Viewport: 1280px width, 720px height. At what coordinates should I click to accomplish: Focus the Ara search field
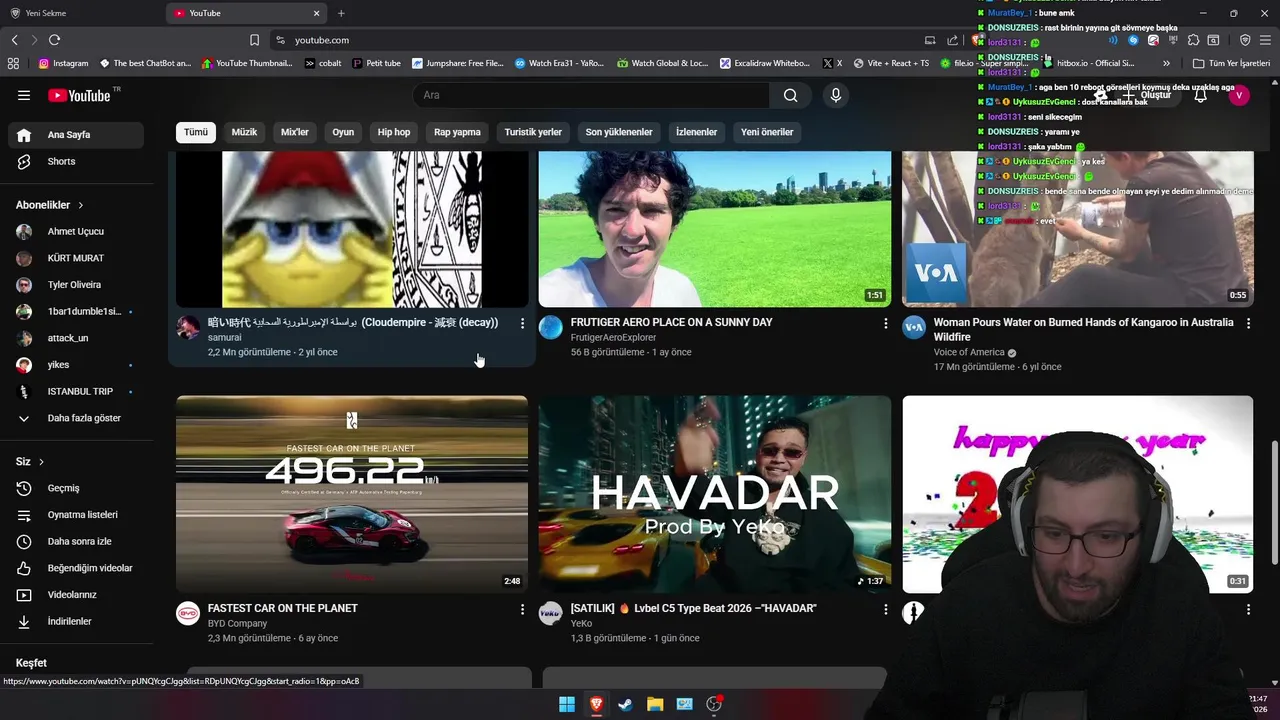592,95
